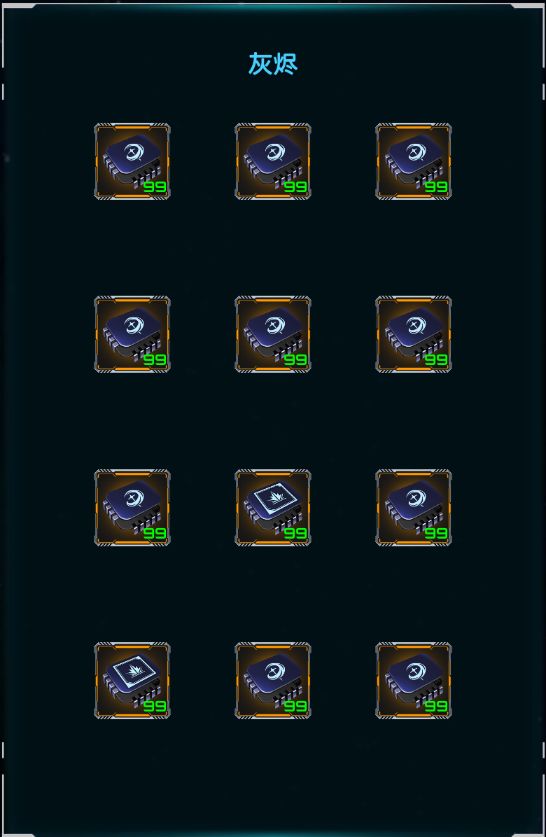Screen dimensions: 546x837
Task: Pick second row left crescent chip
Action: [x=132, y=334]
